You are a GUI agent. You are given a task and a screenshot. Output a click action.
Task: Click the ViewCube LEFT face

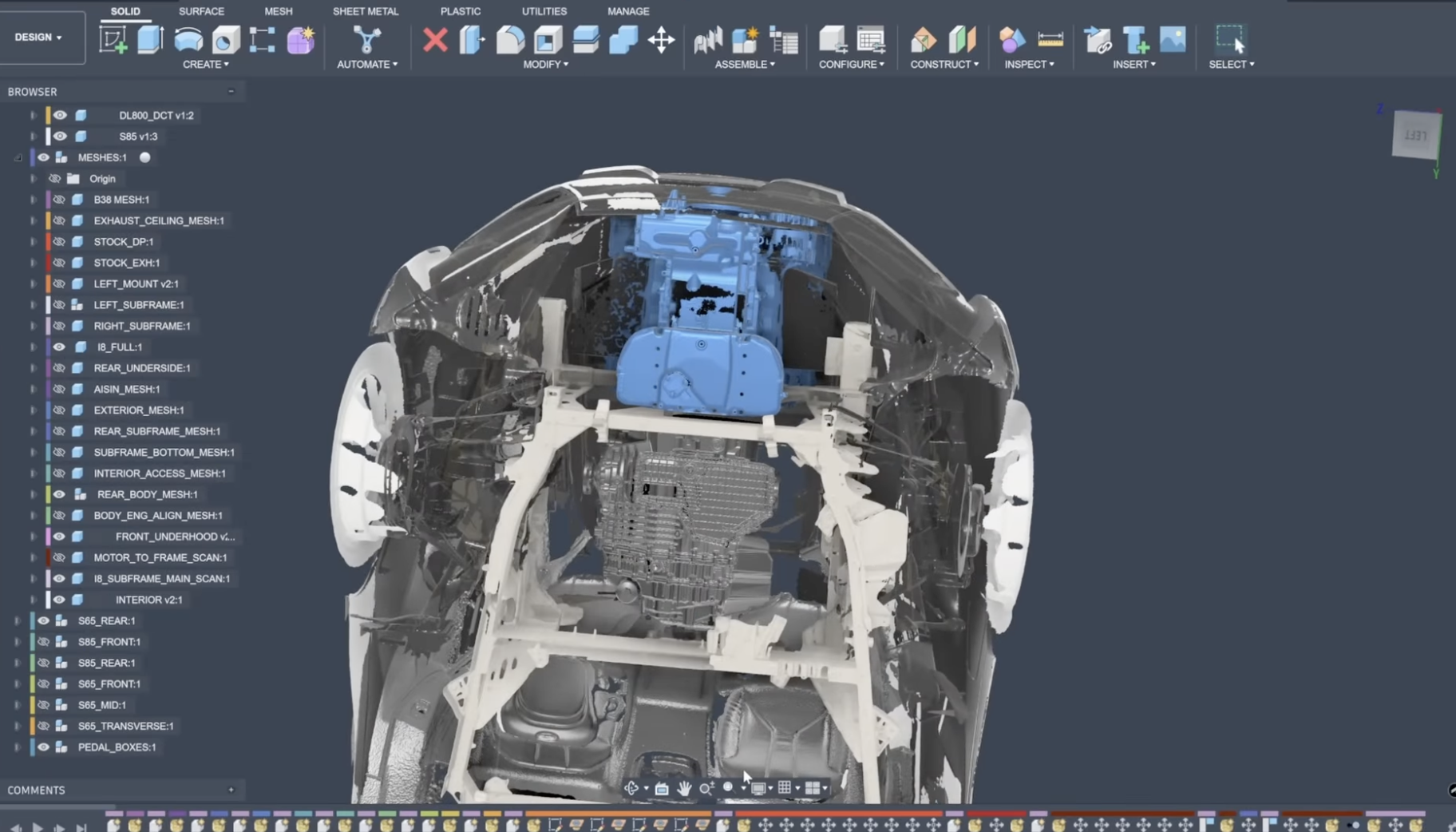coord(1415,136)
